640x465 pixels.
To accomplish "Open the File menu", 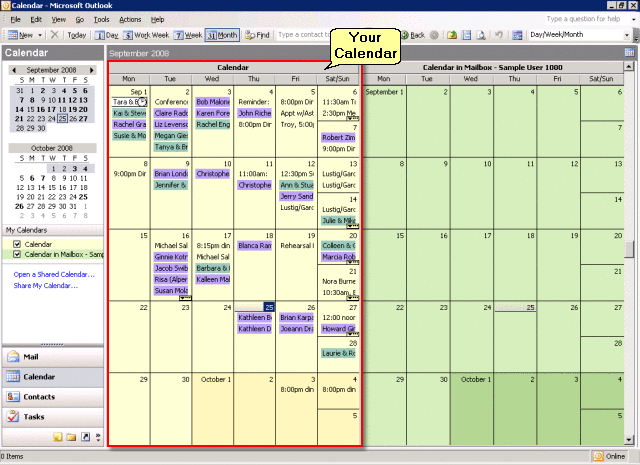I will point(16,19).
